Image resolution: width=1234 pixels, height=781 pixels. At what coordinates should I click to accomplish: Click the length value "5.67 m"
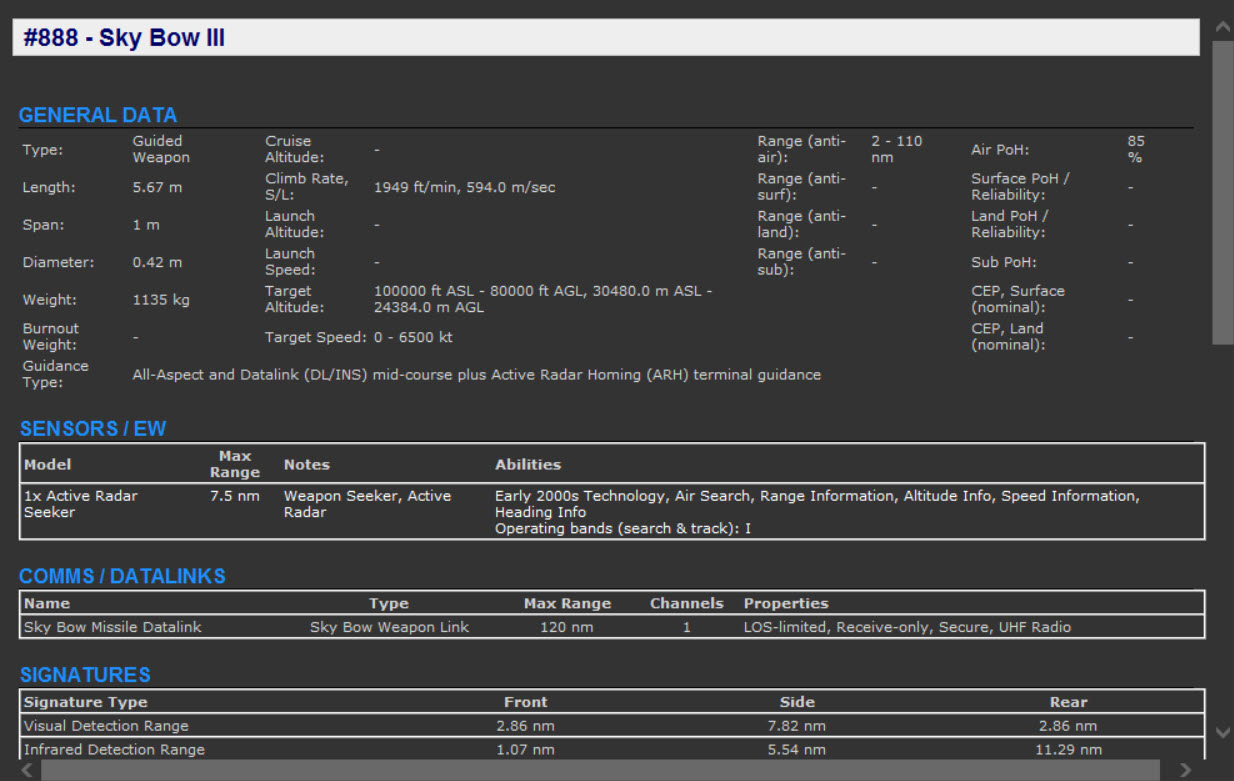(x=157, y=187)
